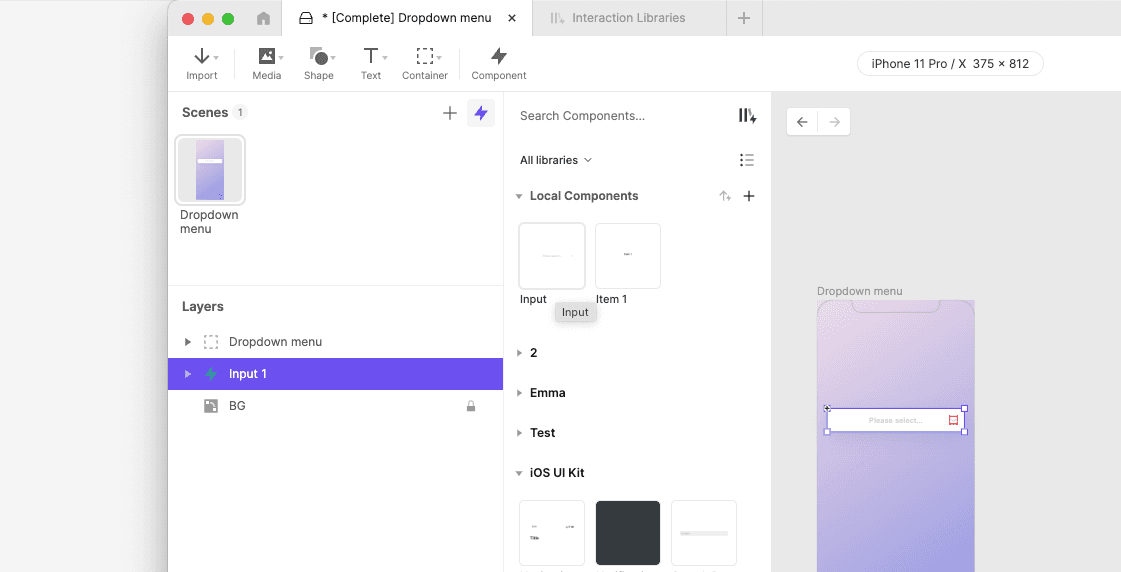Choose the Shape tool
The height and width of the screenshot is (572, 1121).
(x=319, y=64)
